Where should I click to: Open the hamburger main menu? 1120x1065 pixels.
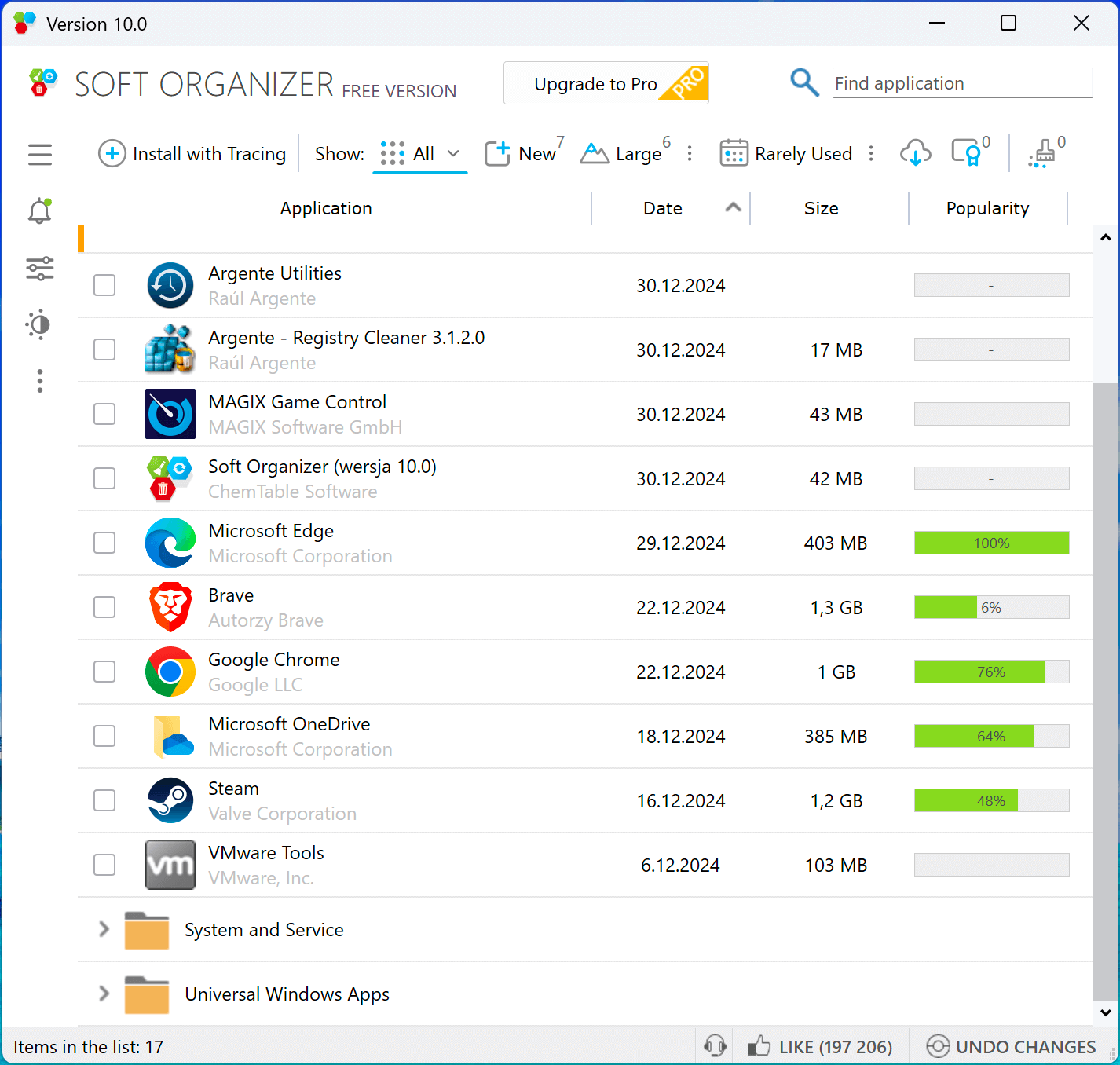click(x=40, y=155)
